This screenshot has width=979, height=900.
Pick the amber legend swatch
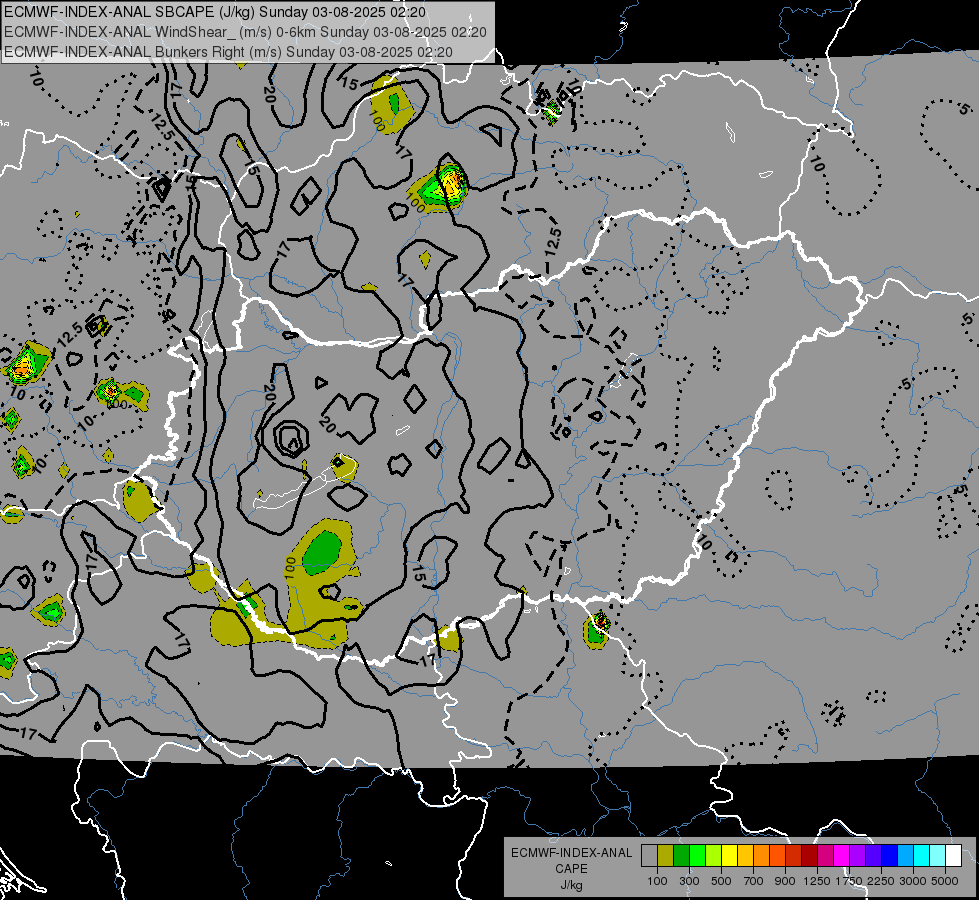(x=745, y=856)
